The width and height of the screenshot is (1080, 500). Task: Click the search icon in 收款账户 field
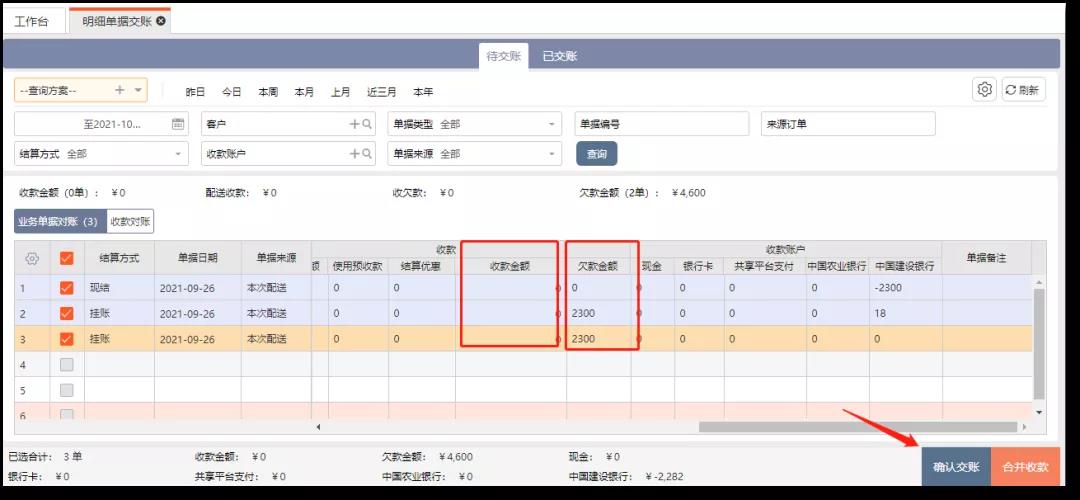(366, 154)
